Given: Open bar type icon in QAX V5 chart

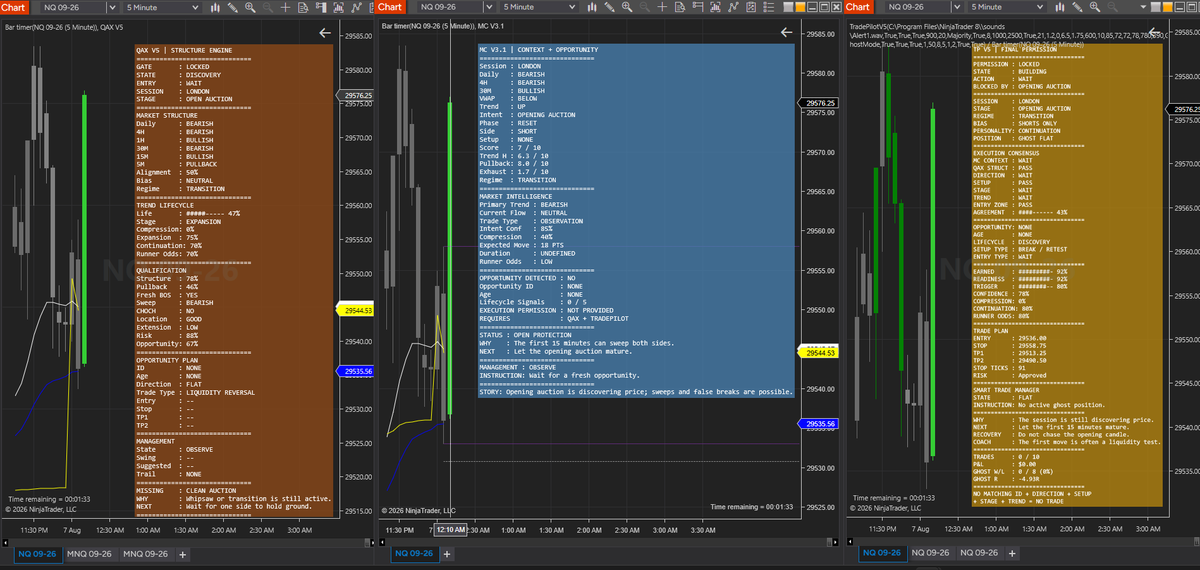Looking at the screenshot, I should click(x=216, y=7).
